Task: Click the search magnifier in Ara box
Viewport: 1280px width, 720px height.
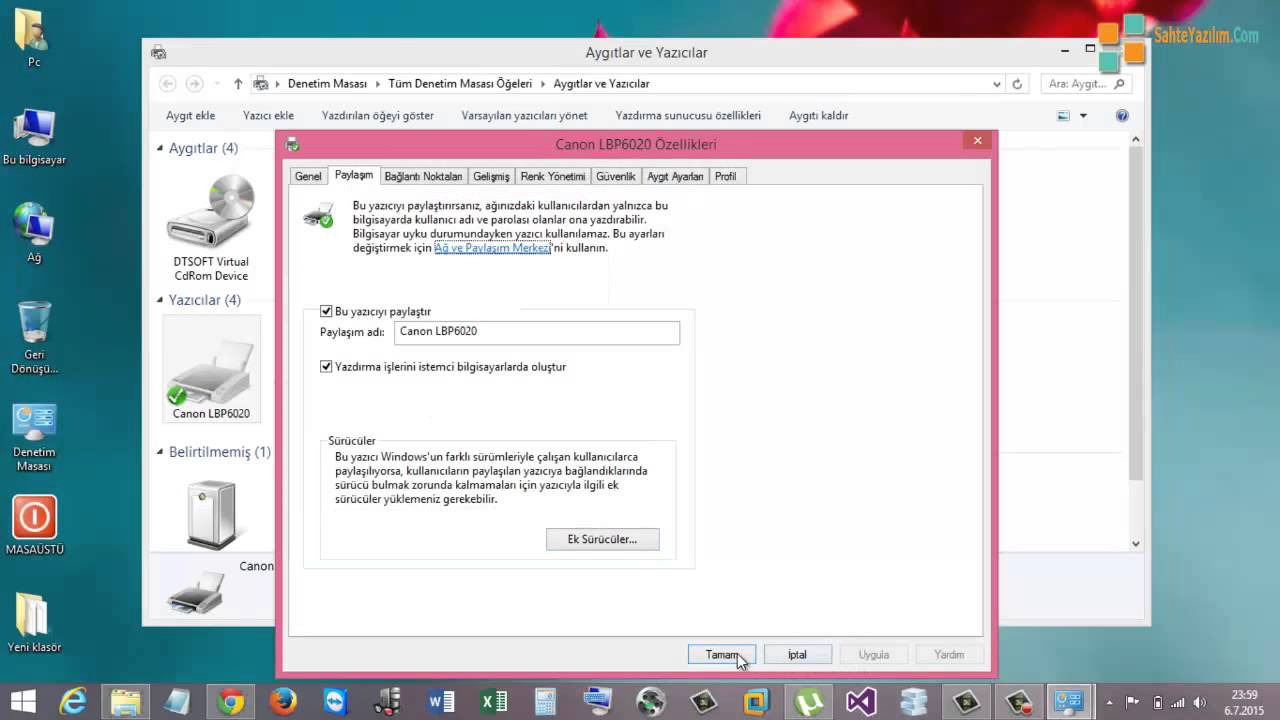Action: tap(1119, 84)
